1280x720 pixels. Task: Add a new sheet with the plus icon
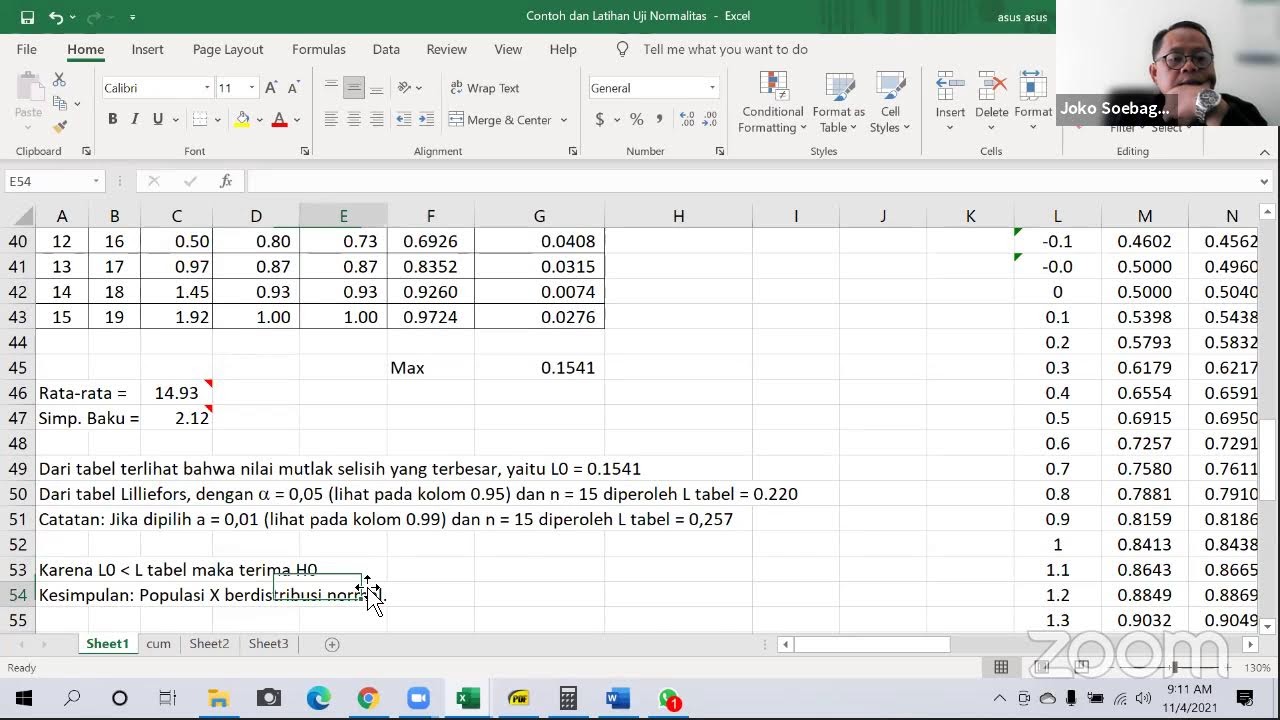pos(332,644)
